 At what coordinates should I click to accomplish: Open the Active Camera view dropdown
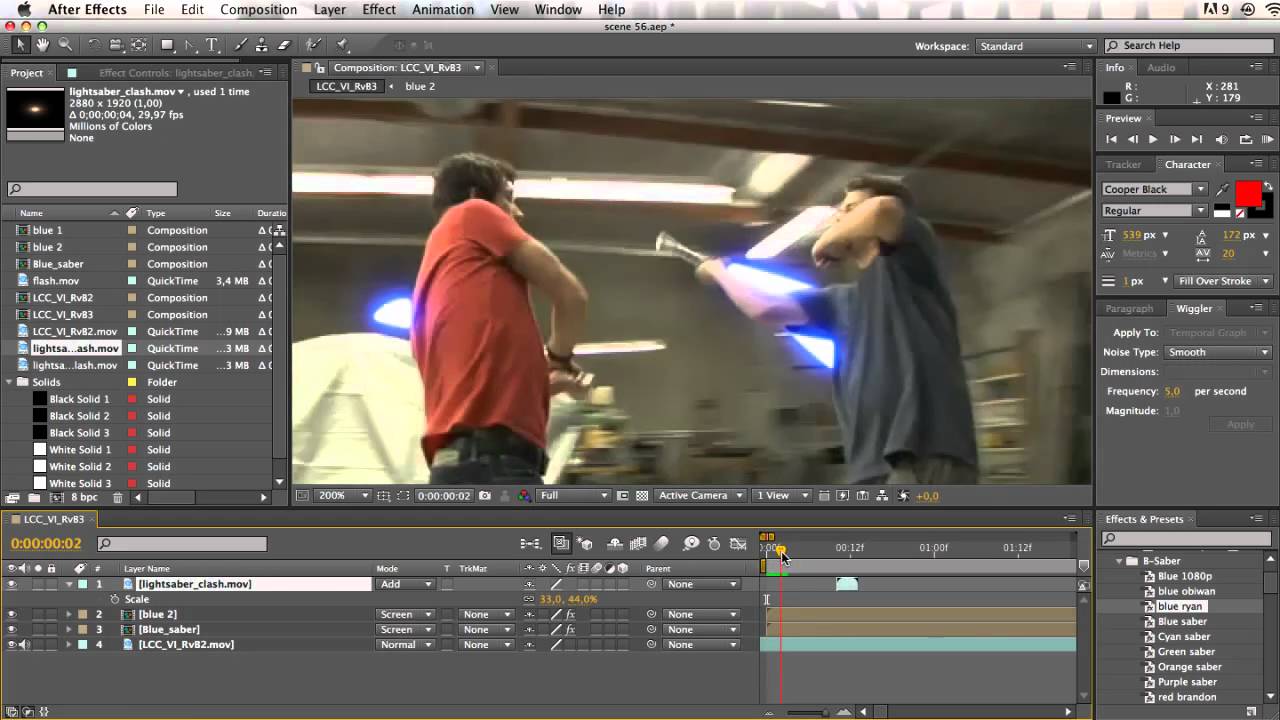pyautogui.click(x=700, y=495)
